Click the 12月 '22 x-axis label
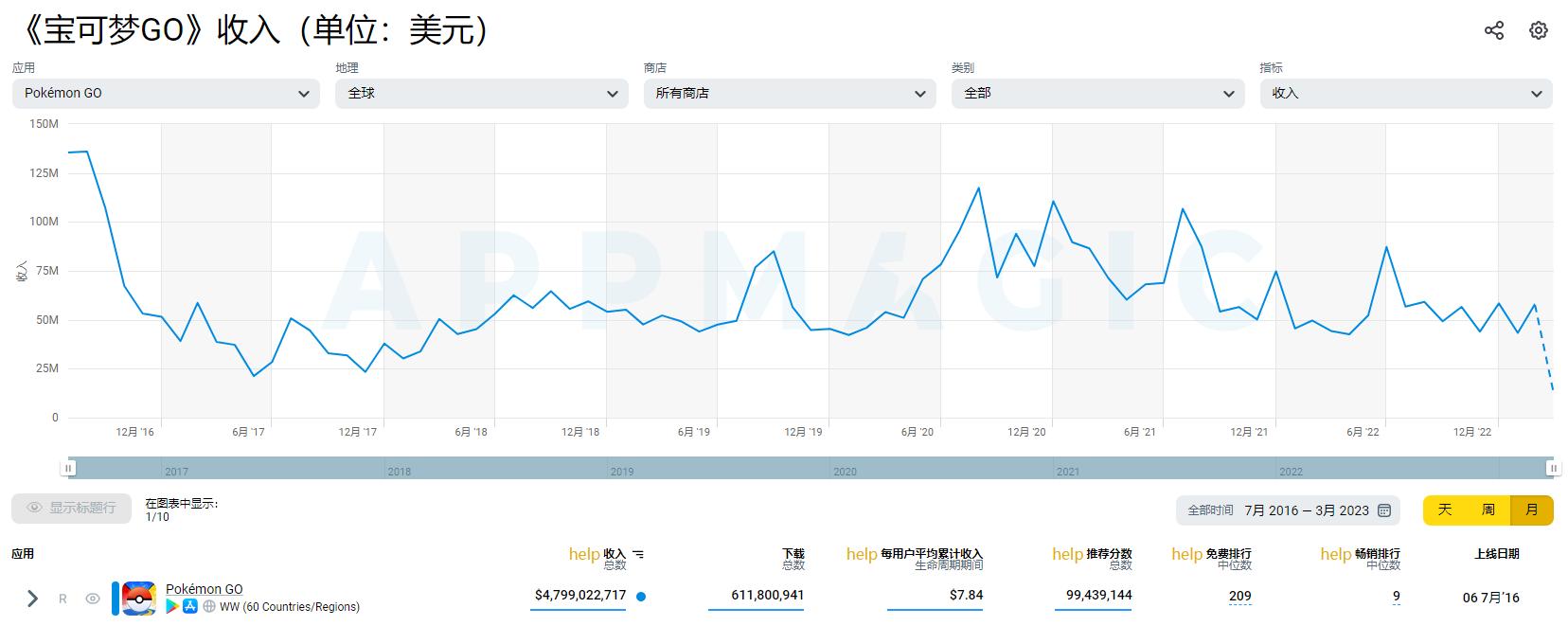Viewport: 1568px width, 626px height. point(1472,432)
